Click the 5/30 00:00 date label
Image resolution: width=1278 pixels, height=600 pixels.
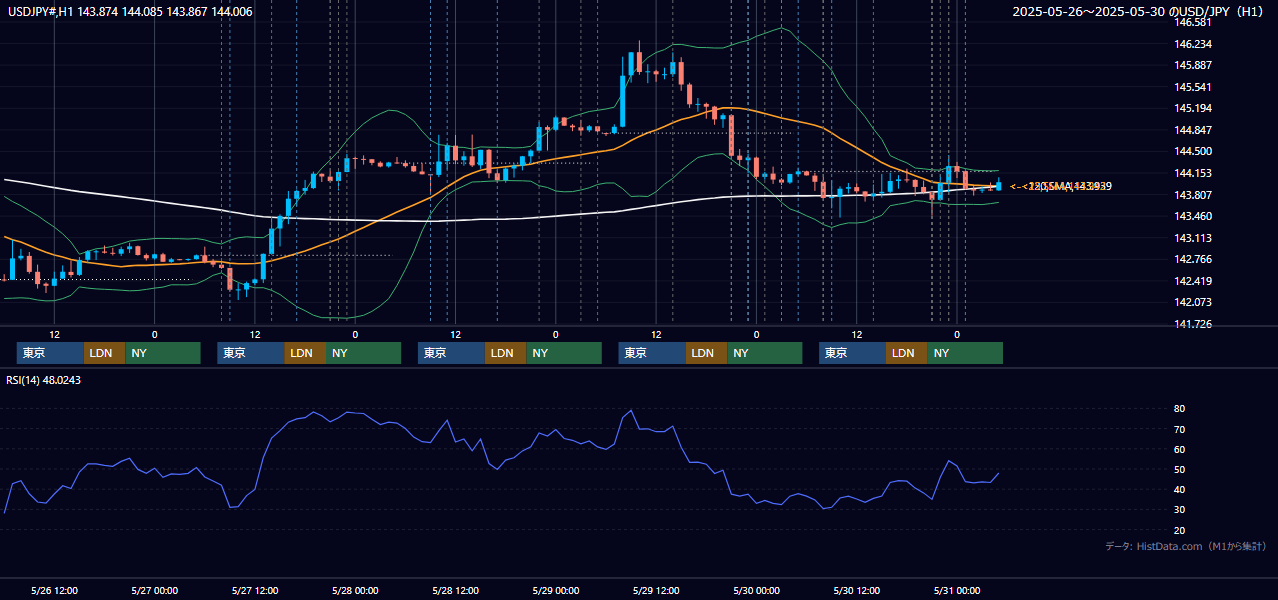(756, 590)
